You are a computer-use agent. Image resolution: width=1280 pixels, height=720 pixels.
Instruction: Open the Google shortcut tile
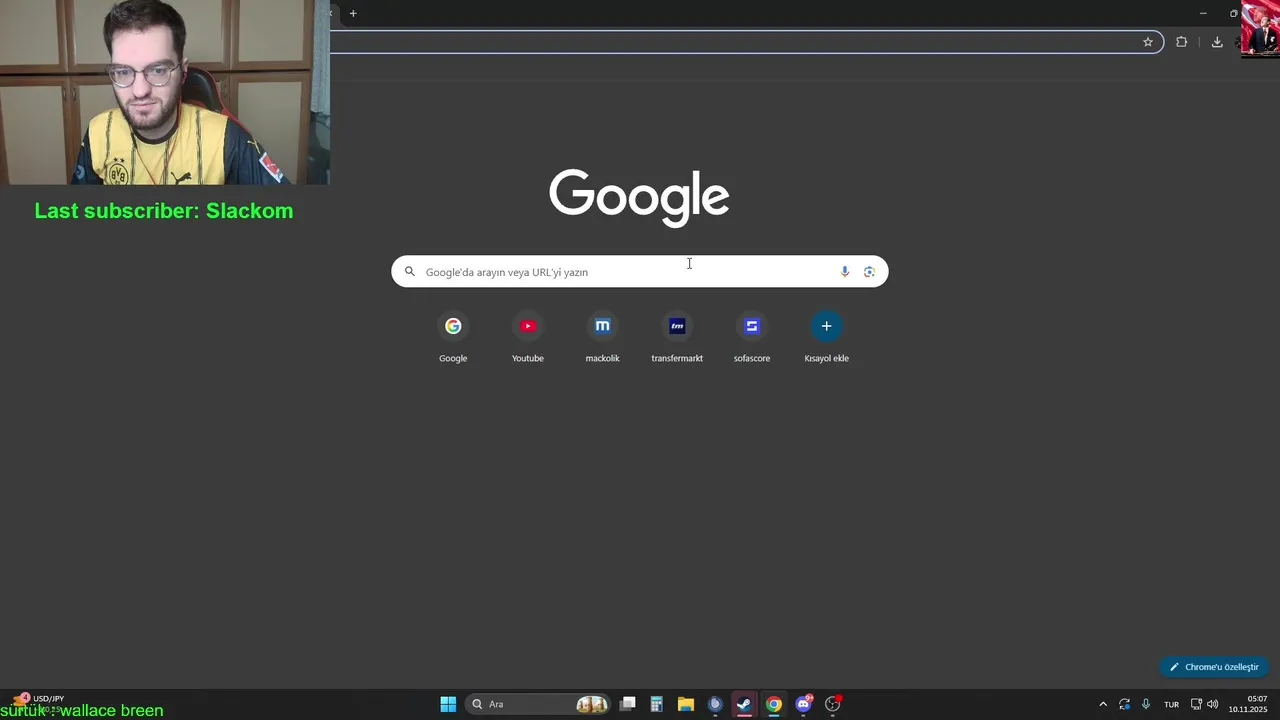click(453, 338)
